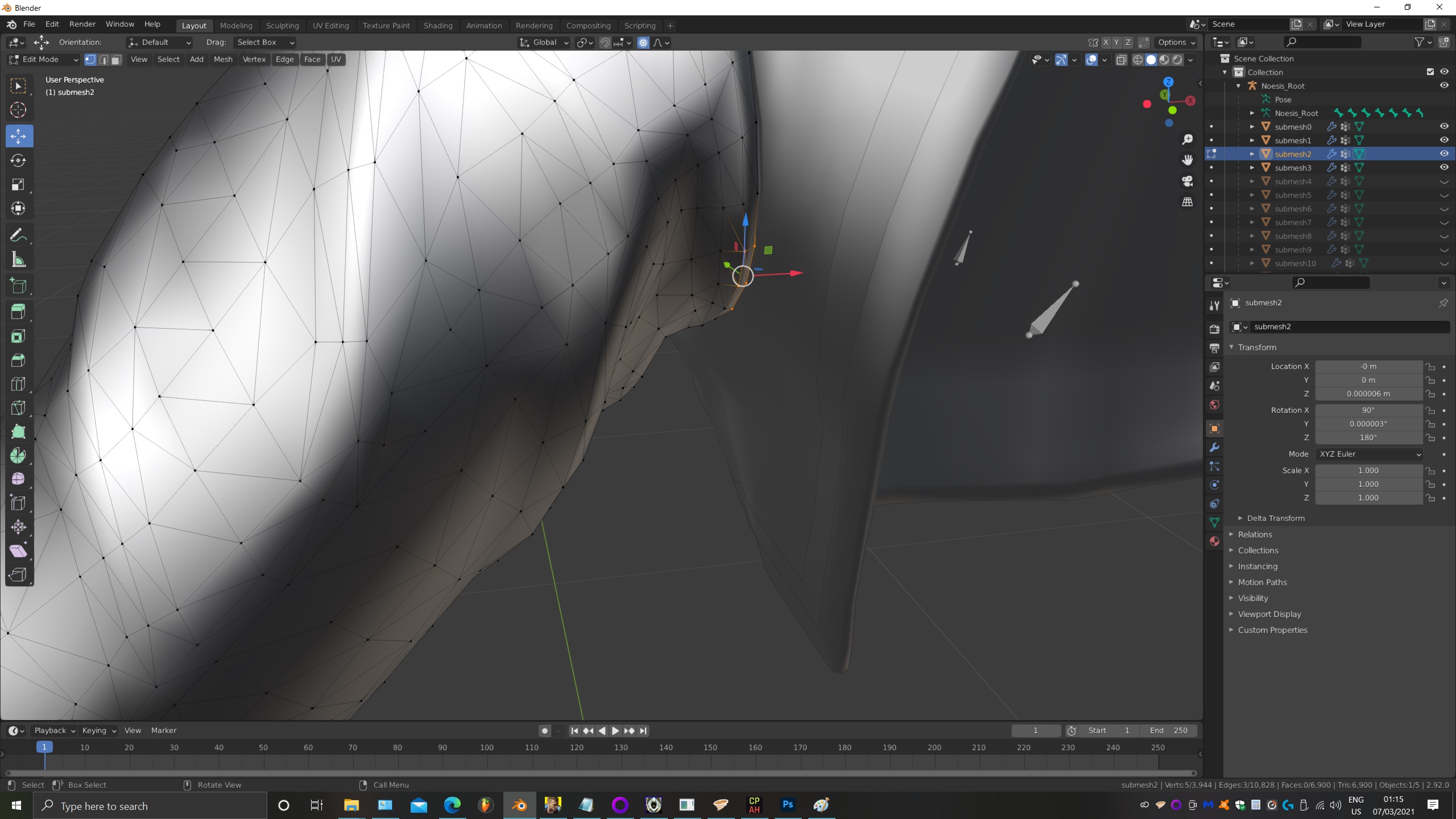Screen dimensions: 1456x819
Task: Hide submesh1 in viewport
Action: [x=1444, y=140]
